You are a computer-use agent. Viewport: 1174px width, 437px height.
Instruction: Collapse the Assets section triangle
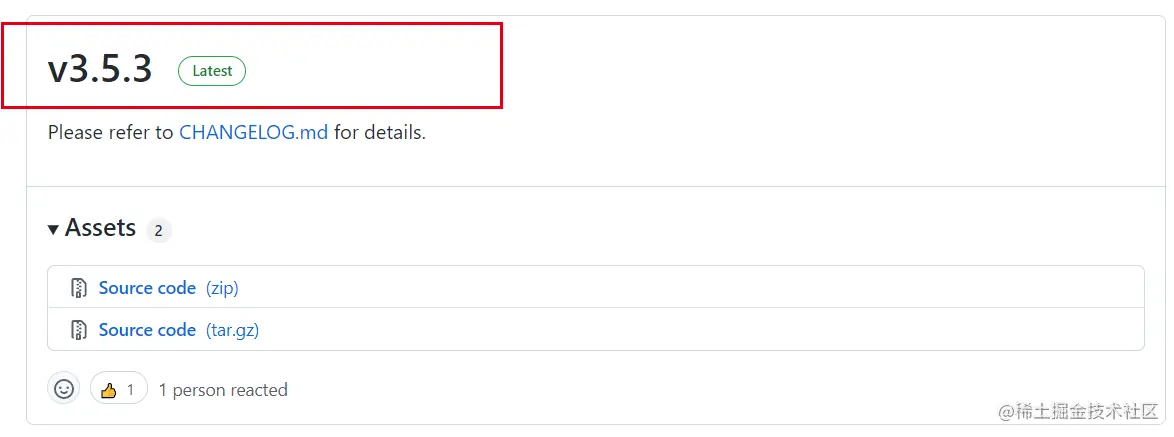pyautogui.click(x=53, y=230)
